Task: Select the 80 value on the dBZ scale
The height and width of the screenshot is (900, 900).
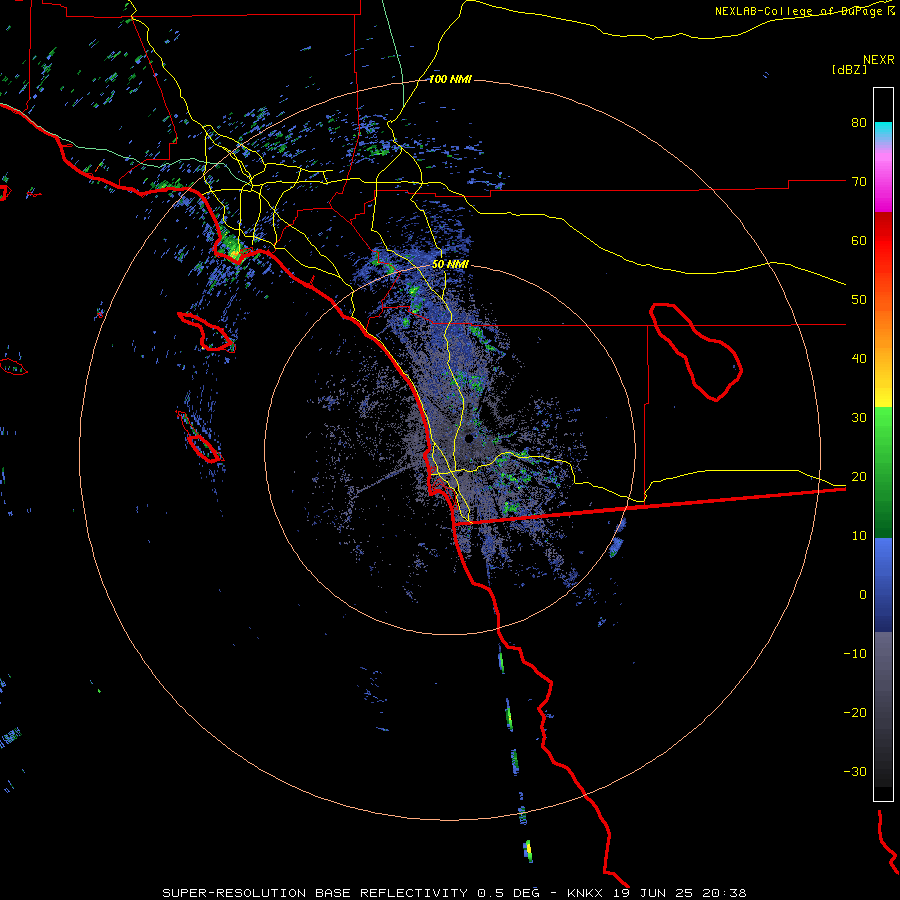Action: pos(859,122)
